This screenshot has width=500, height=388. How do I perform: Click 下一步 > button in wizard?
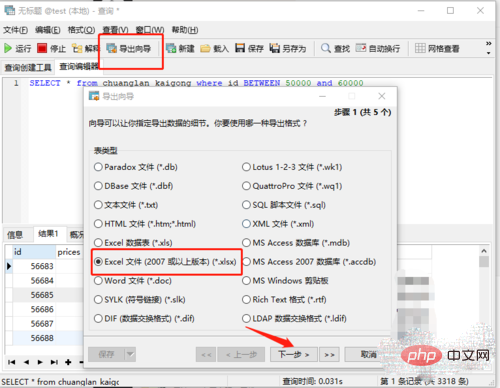click(294, 354)
